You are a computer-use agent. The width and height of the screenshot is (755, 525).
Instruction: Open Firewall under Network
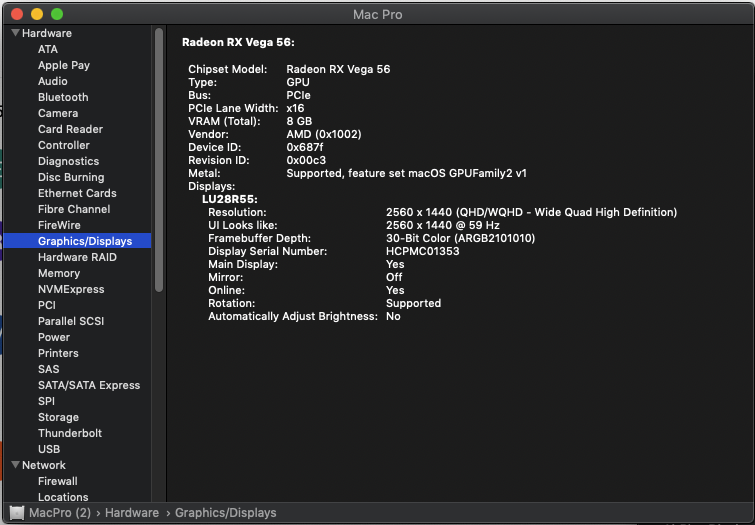pos(58,481)
